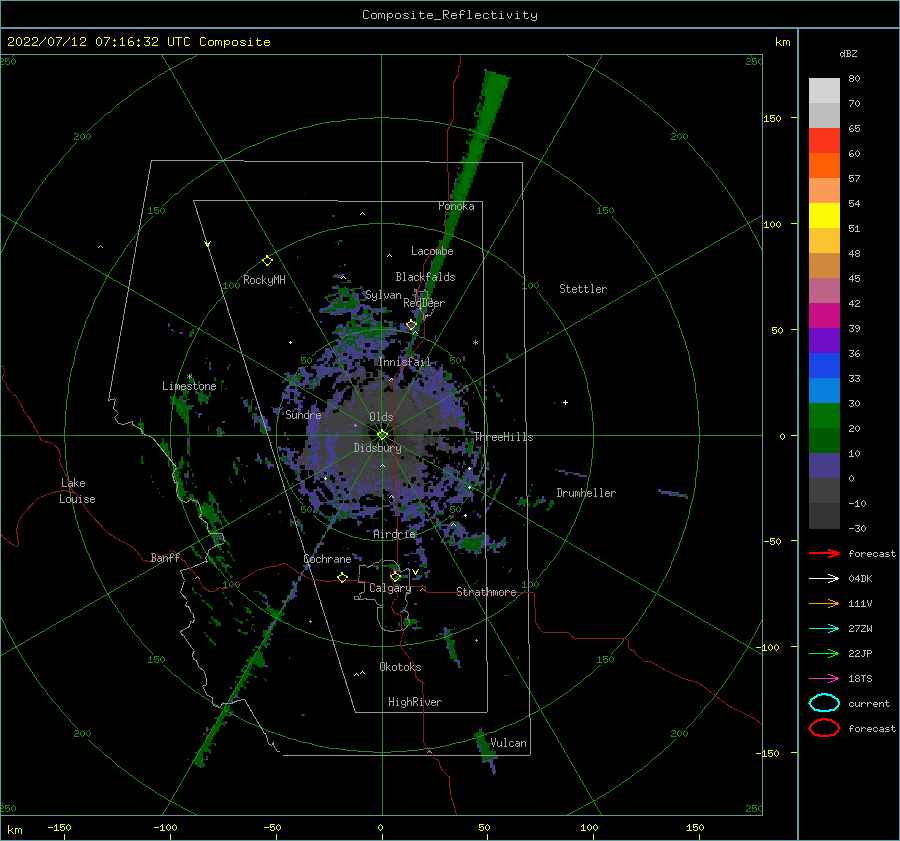Click the Blackfalds label
This screenshot has width=900, height=841.
[x=425, y=277]
